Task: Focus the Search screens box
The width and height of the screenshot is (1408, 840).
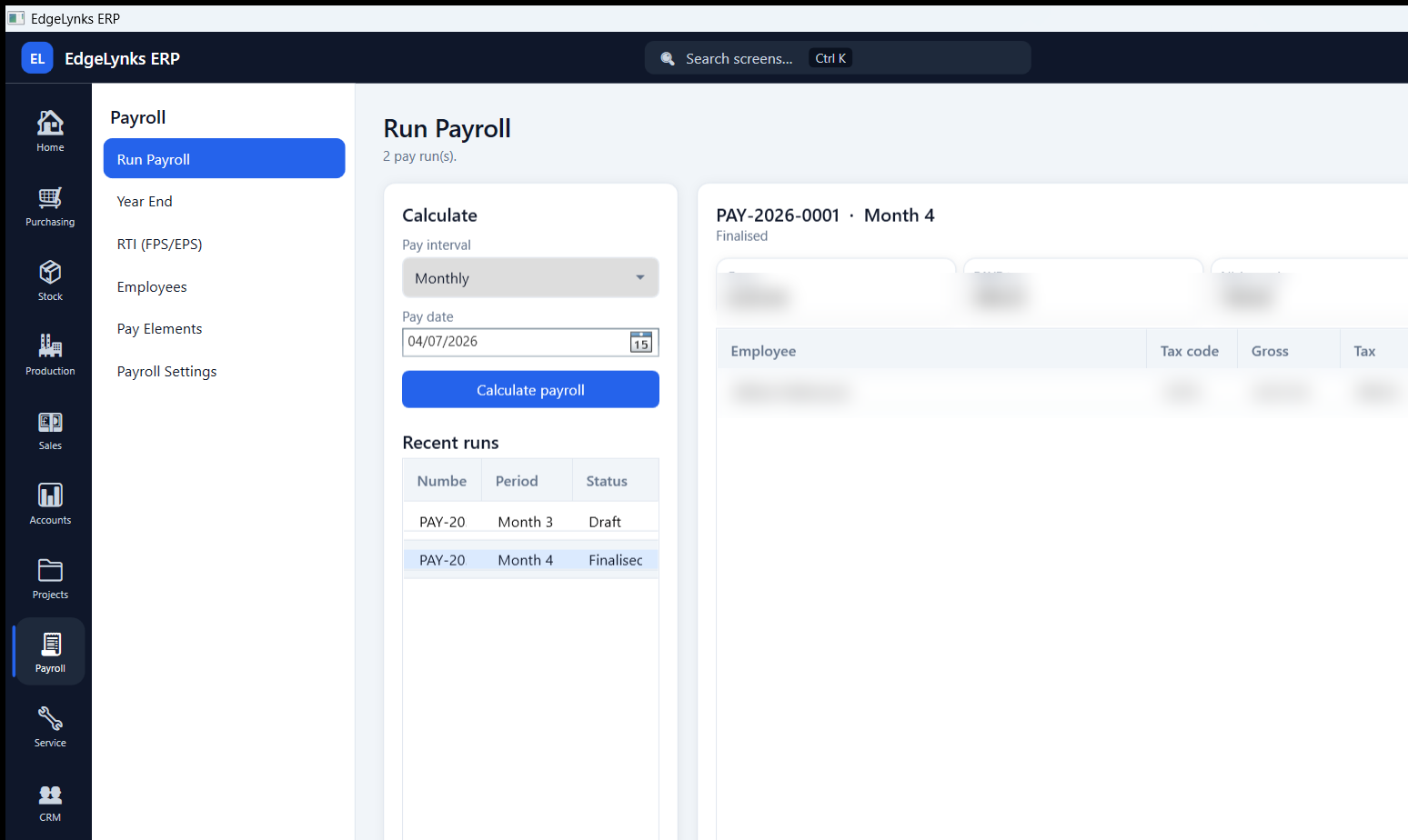Action: tap(838, 58)
